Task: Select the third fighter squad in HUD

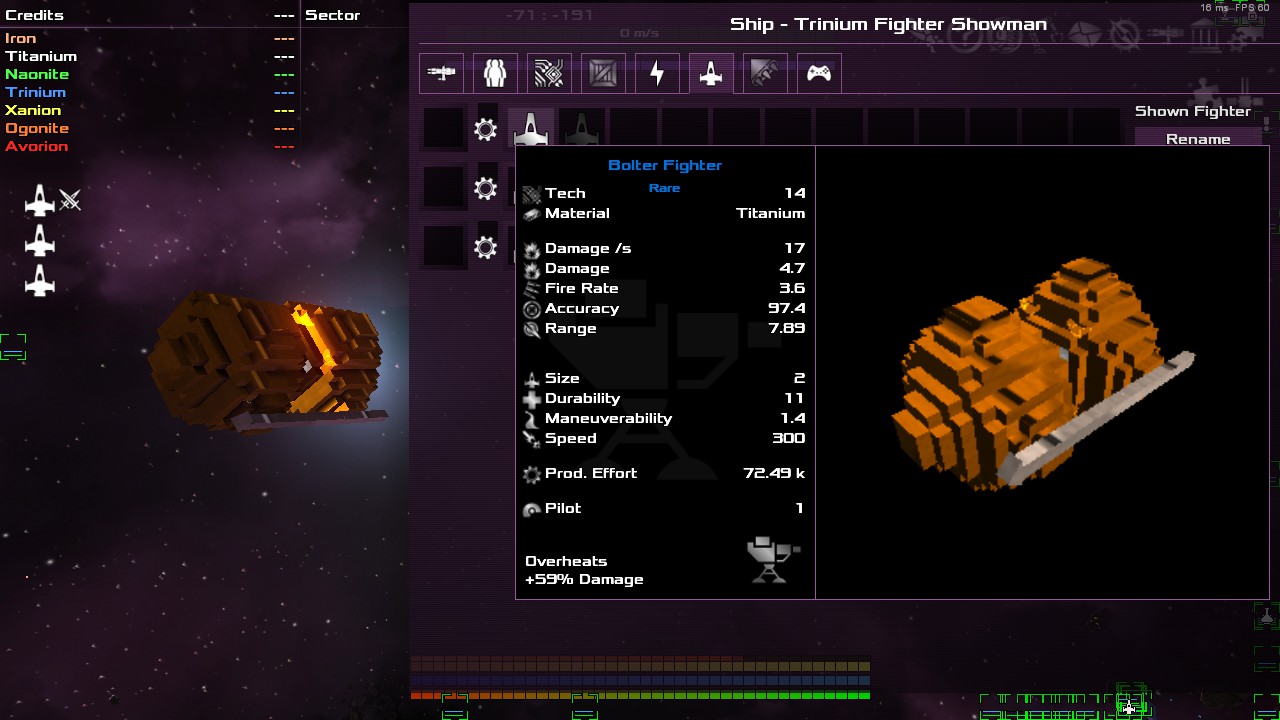Action: pyautogui.click(x=40, y=283)
